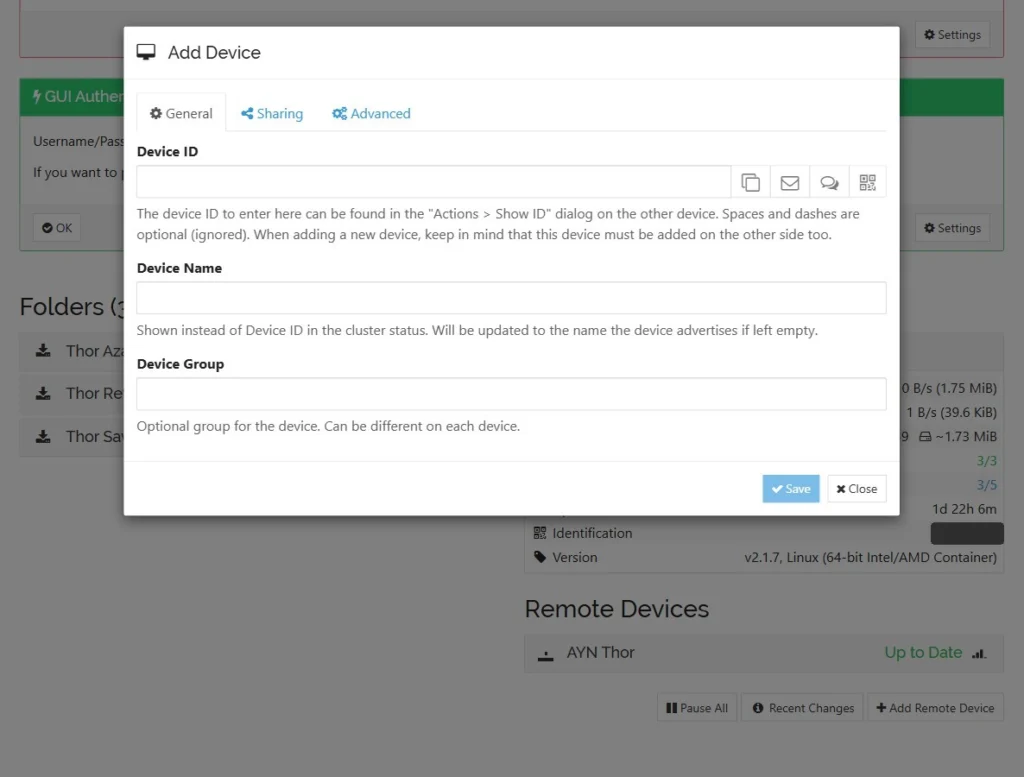1024x777 pixels.
Task: Focus the Device ID input field
Action: [434, 182]
